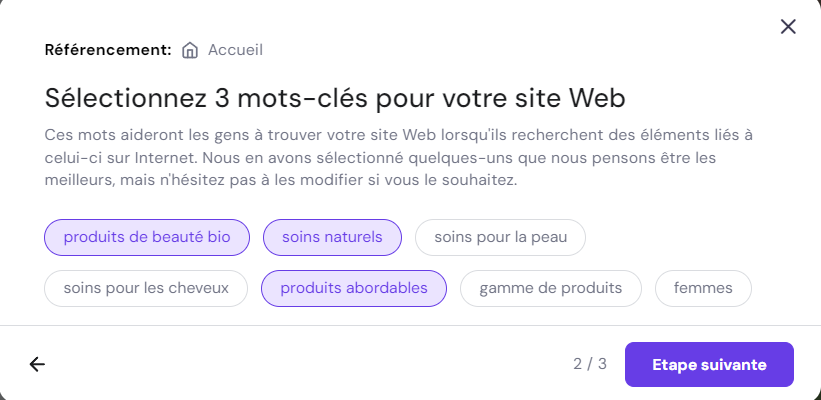
Task: Choose the 'soins pour les cheveux' keyword
Action: click(x=146, y=288)
